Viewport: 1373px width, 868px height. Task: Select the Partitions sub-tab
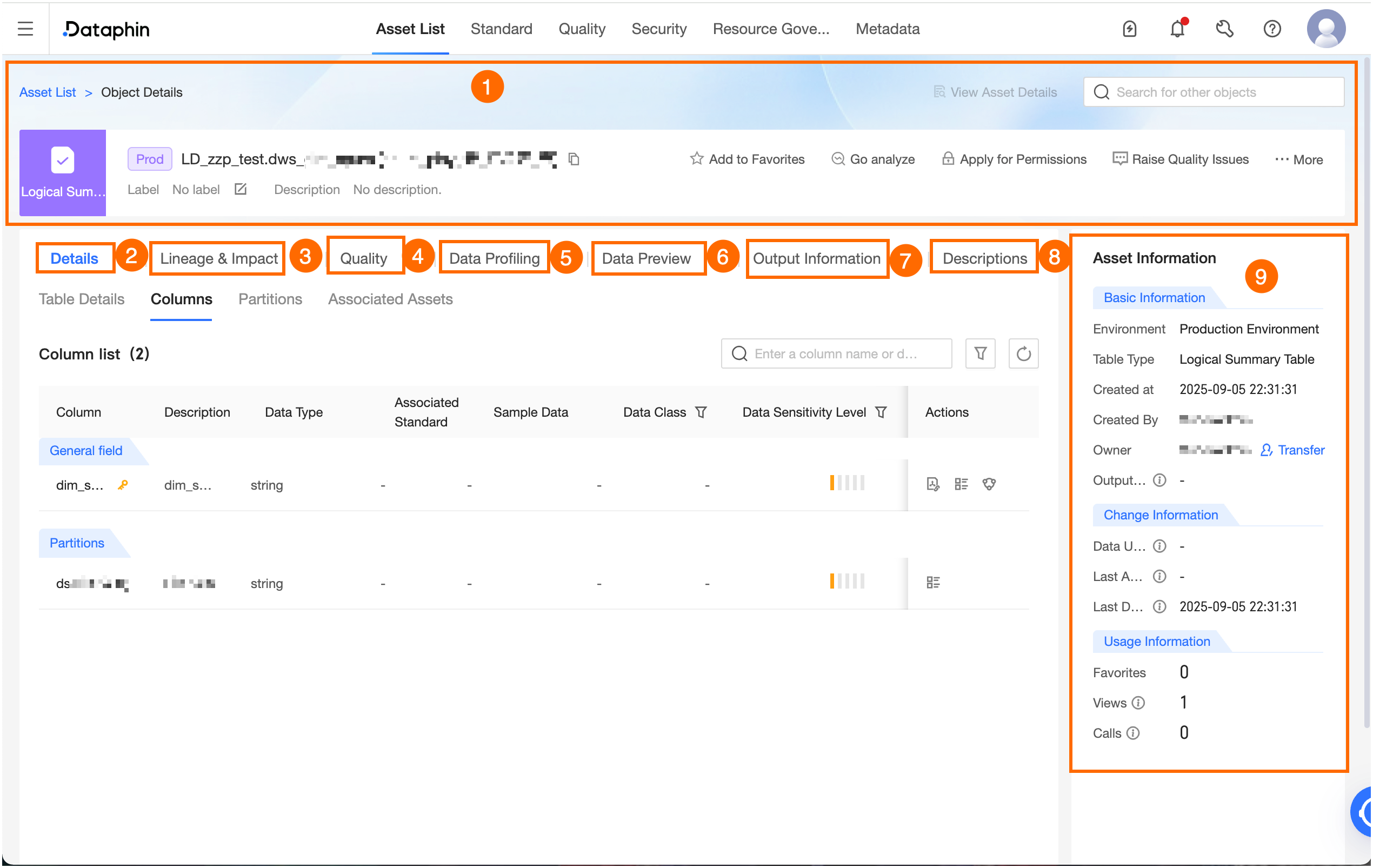point(270,299)
